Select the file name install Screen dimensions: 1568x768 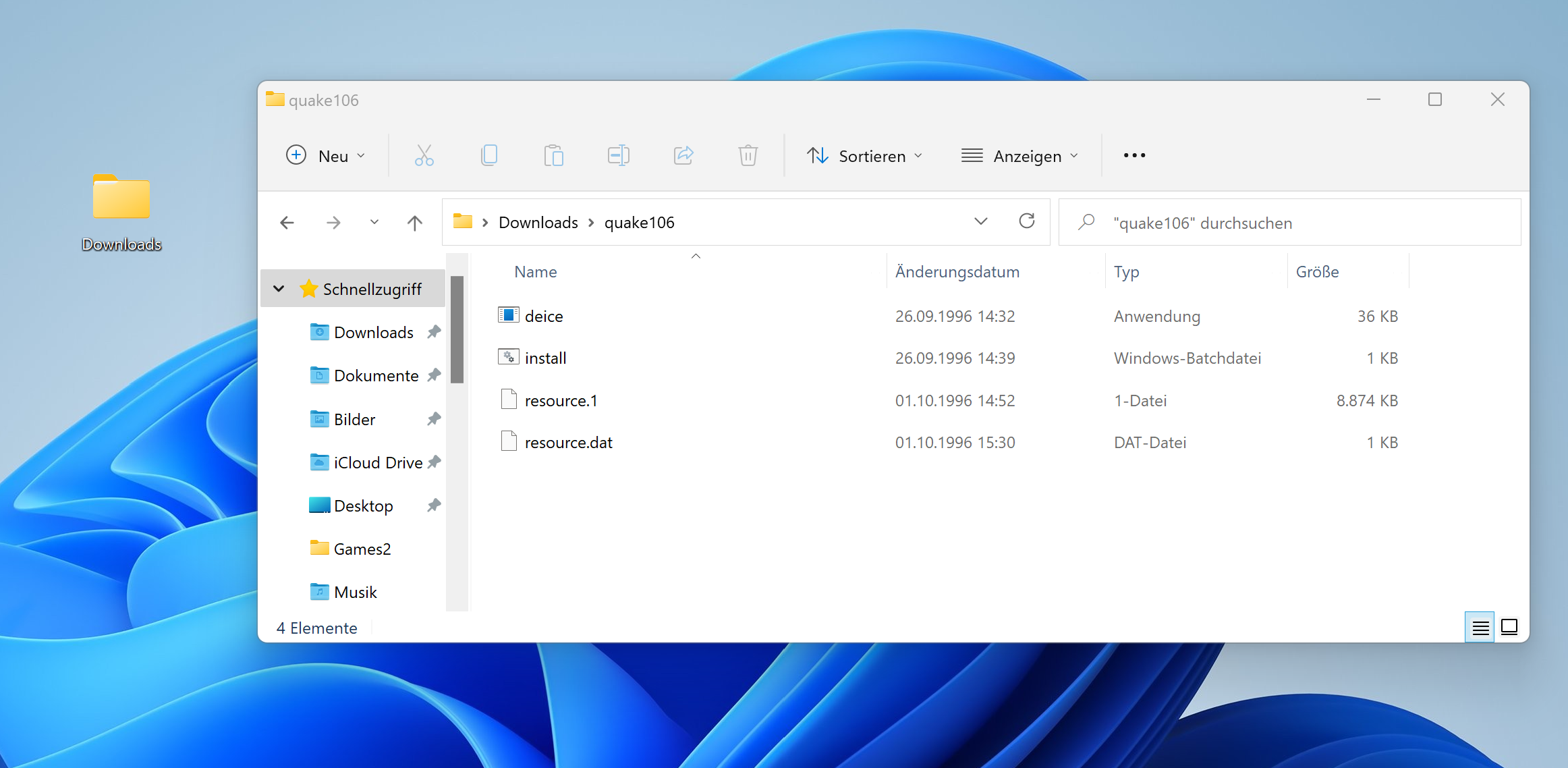pyautogui.click(x=546, y=358)
